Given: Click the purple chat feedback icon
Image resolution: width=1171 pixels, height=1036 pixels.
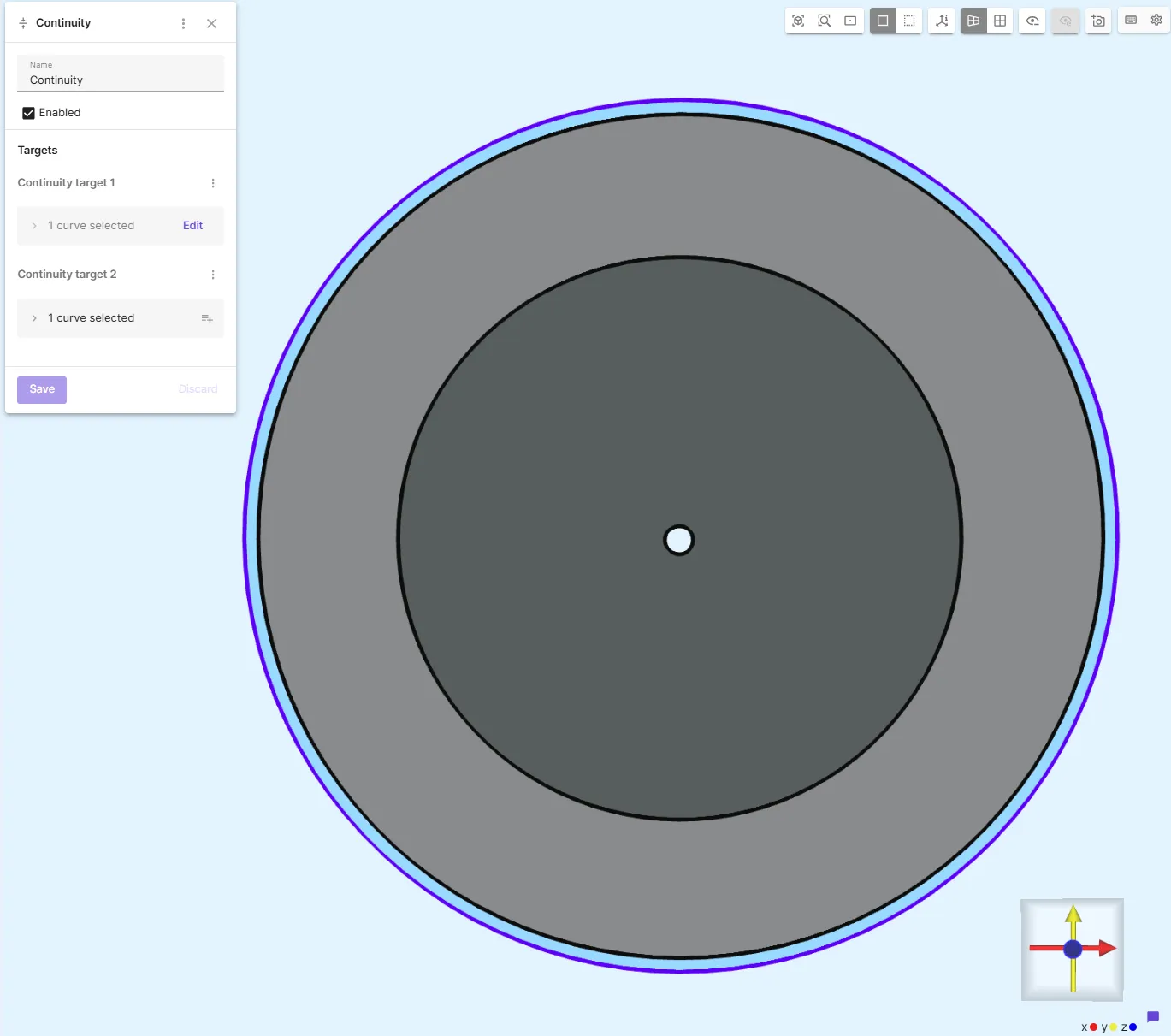Looking at the screenshot, I should [1153, 1017].
